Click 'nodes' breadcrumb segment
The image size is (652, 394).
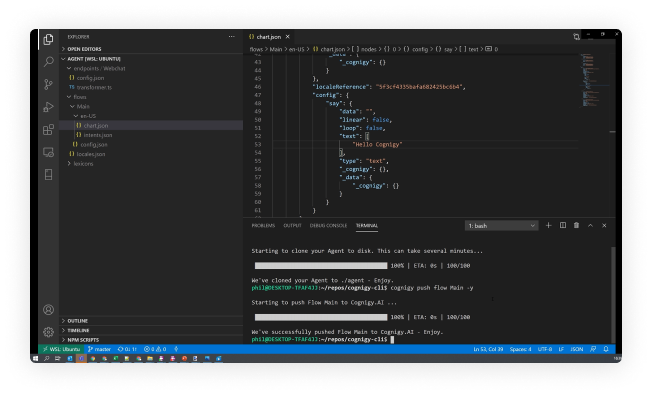pos(368,49)
